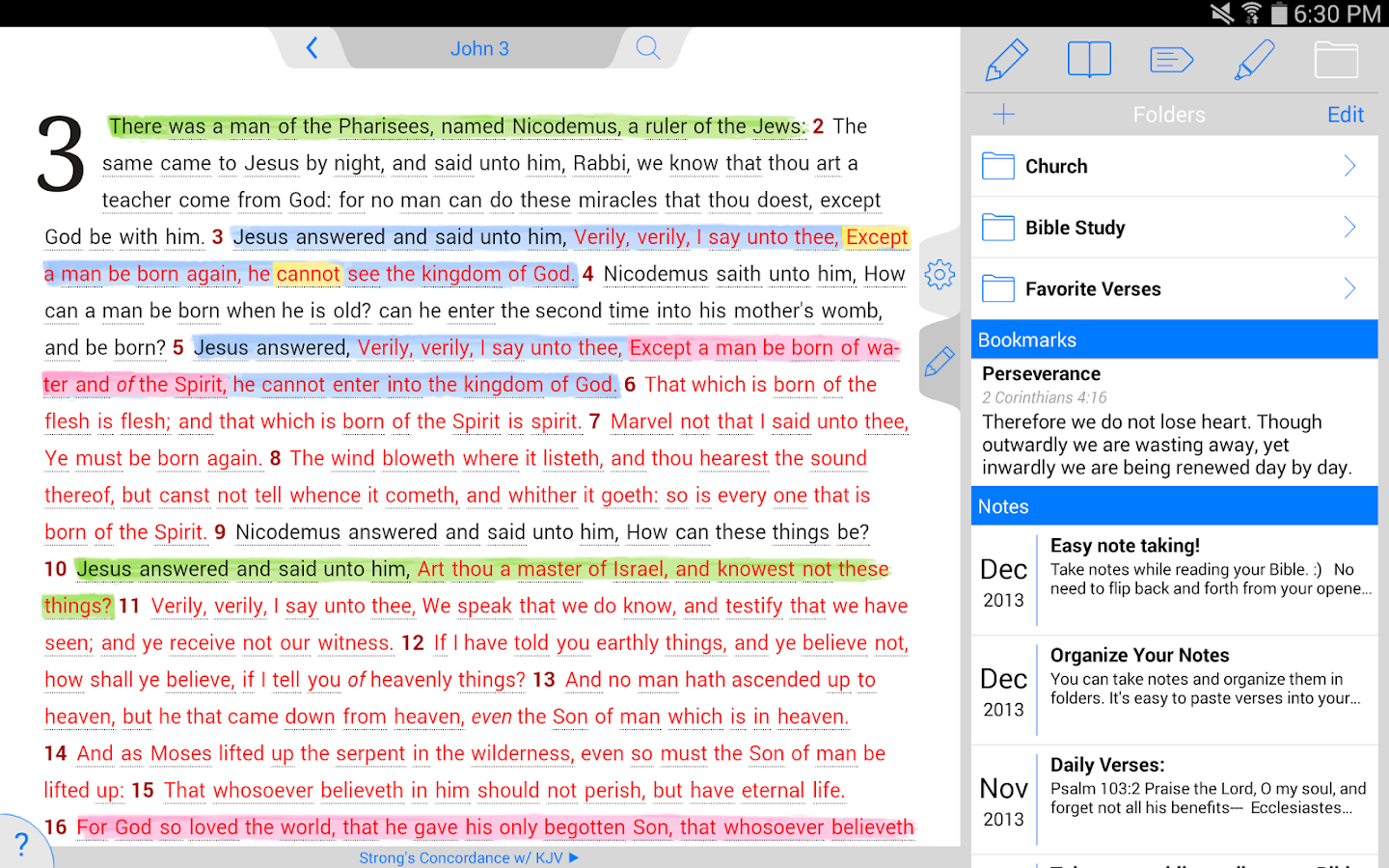The height and width of the screenshot is (868, 1389).
Task: Select the pencil notes icon in top toolbar
Action: tap(1006, 60)
